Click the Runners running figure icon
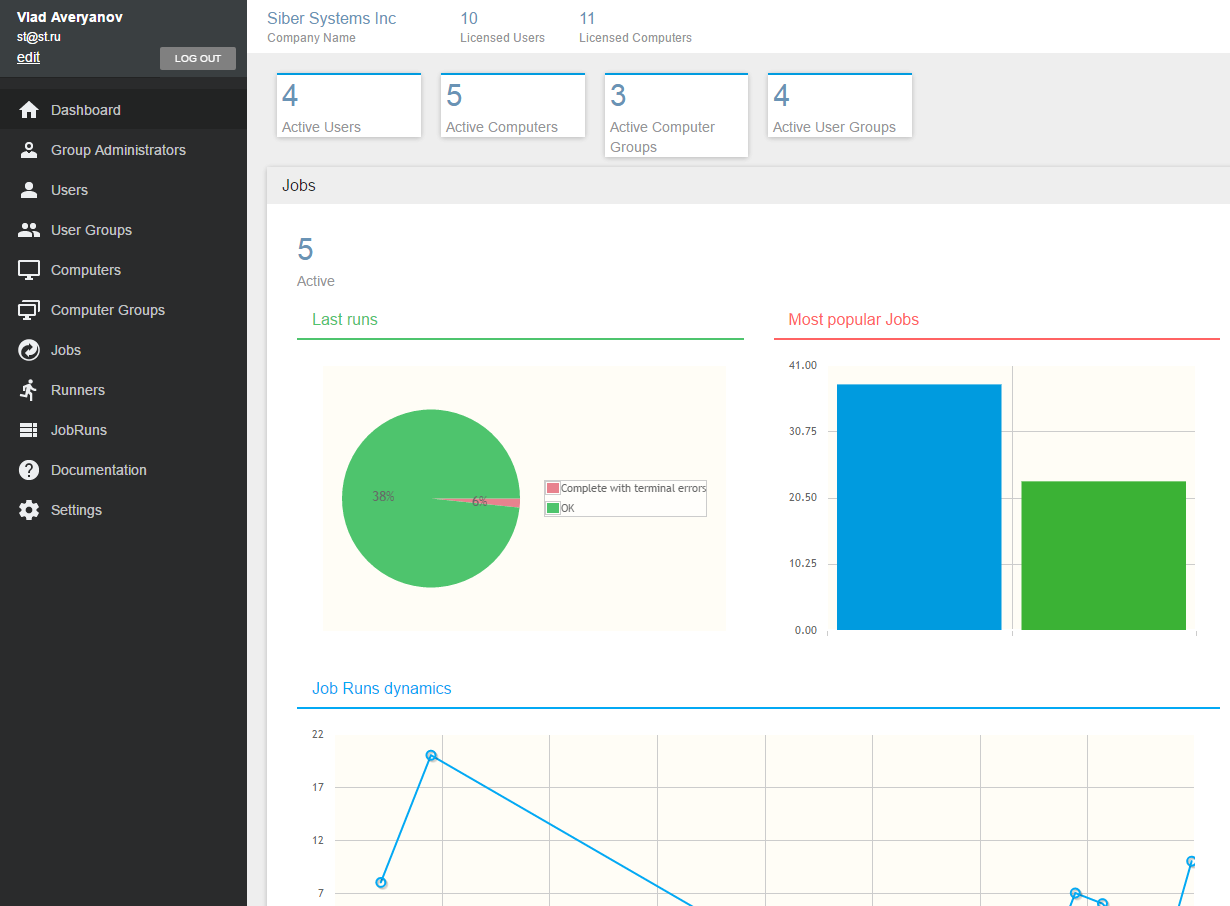 [29, 390]
